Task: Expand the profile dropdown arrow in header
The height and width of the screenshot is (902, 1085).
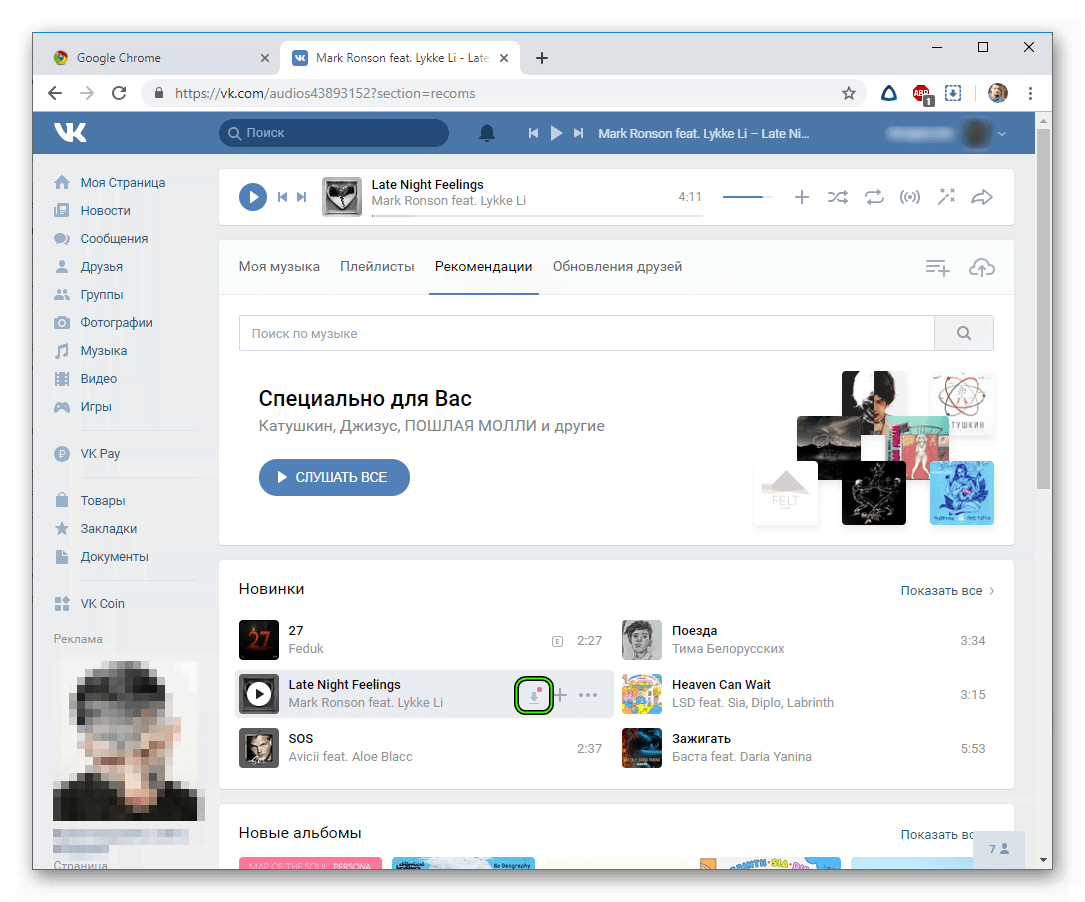Action: 1002,134
